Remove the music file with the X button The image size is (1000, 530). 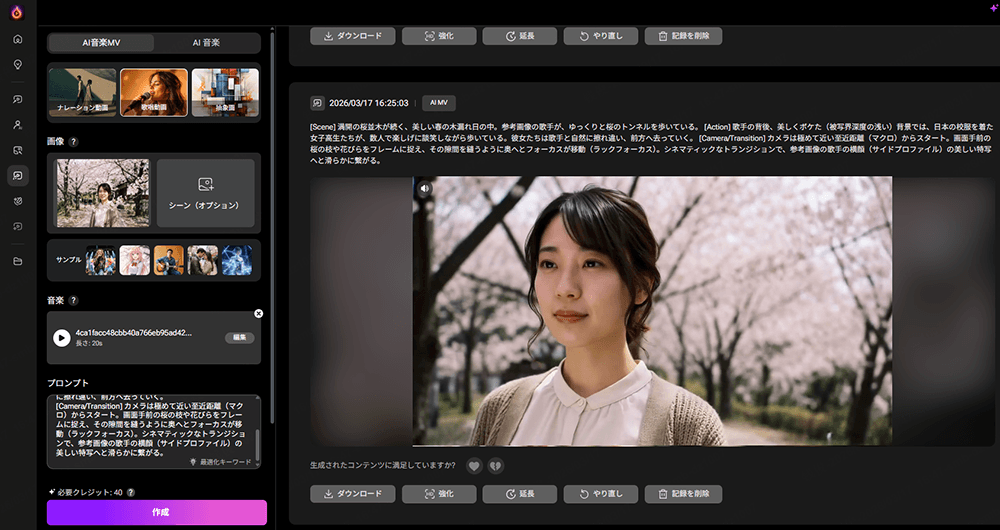tap(259, 314)
